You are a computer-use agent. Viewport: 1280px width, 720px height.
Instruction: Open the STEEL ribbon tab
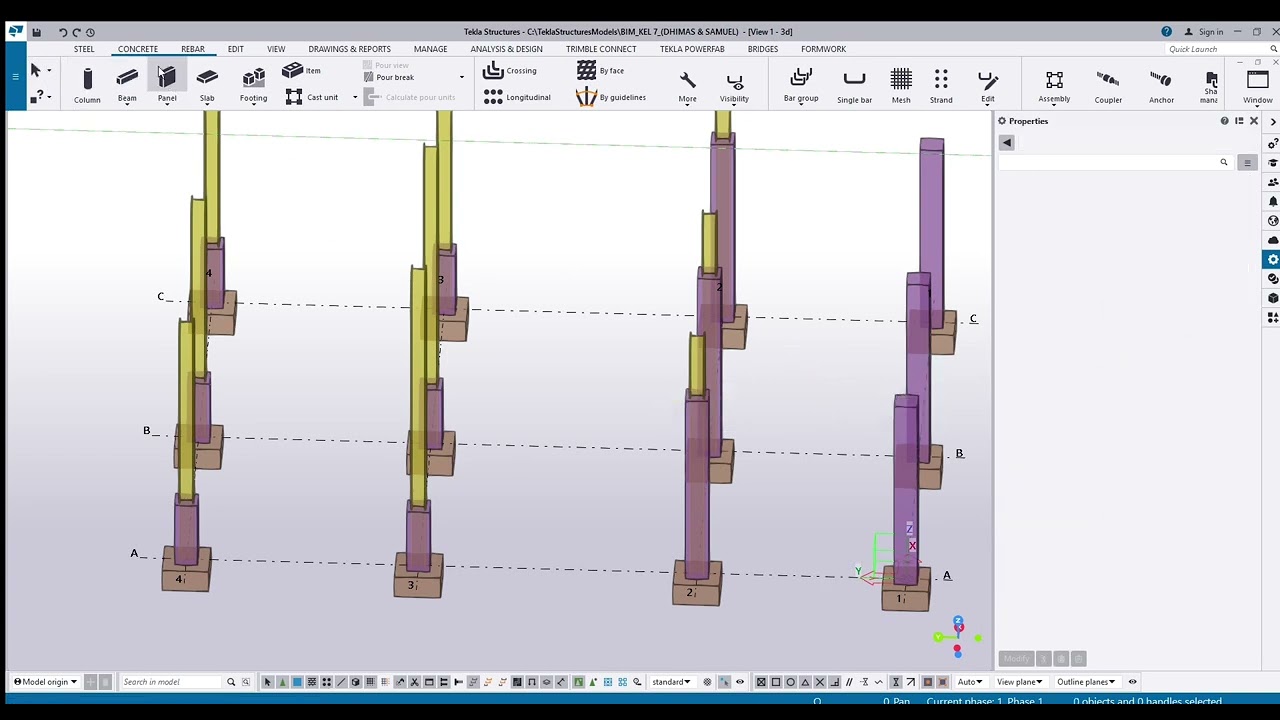pos(84,49)
